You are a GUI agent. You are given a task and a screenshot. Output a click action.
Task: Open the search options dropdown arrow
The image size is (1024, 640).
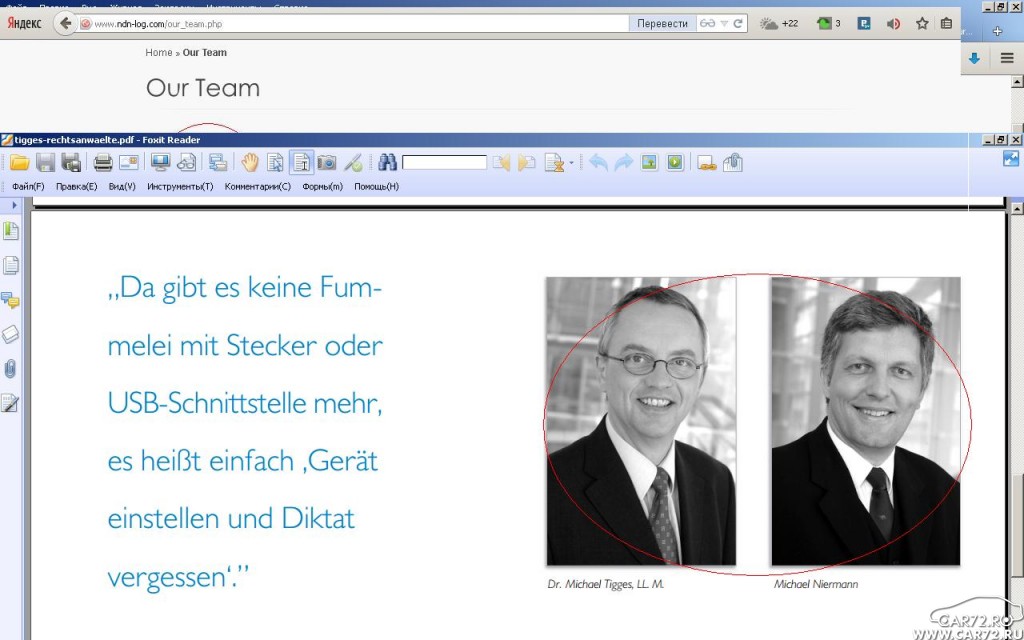pos(571,163)
